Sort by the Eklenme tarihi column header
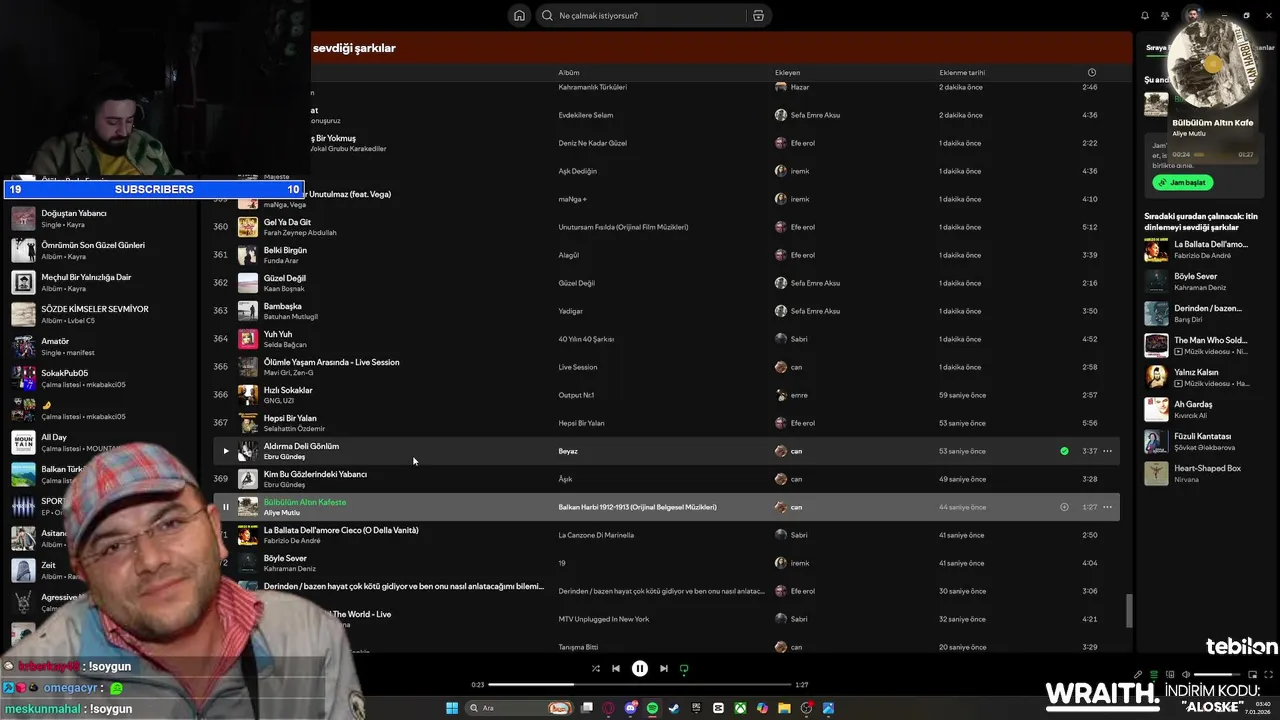1280x720 pixels. tap(962, 73)
